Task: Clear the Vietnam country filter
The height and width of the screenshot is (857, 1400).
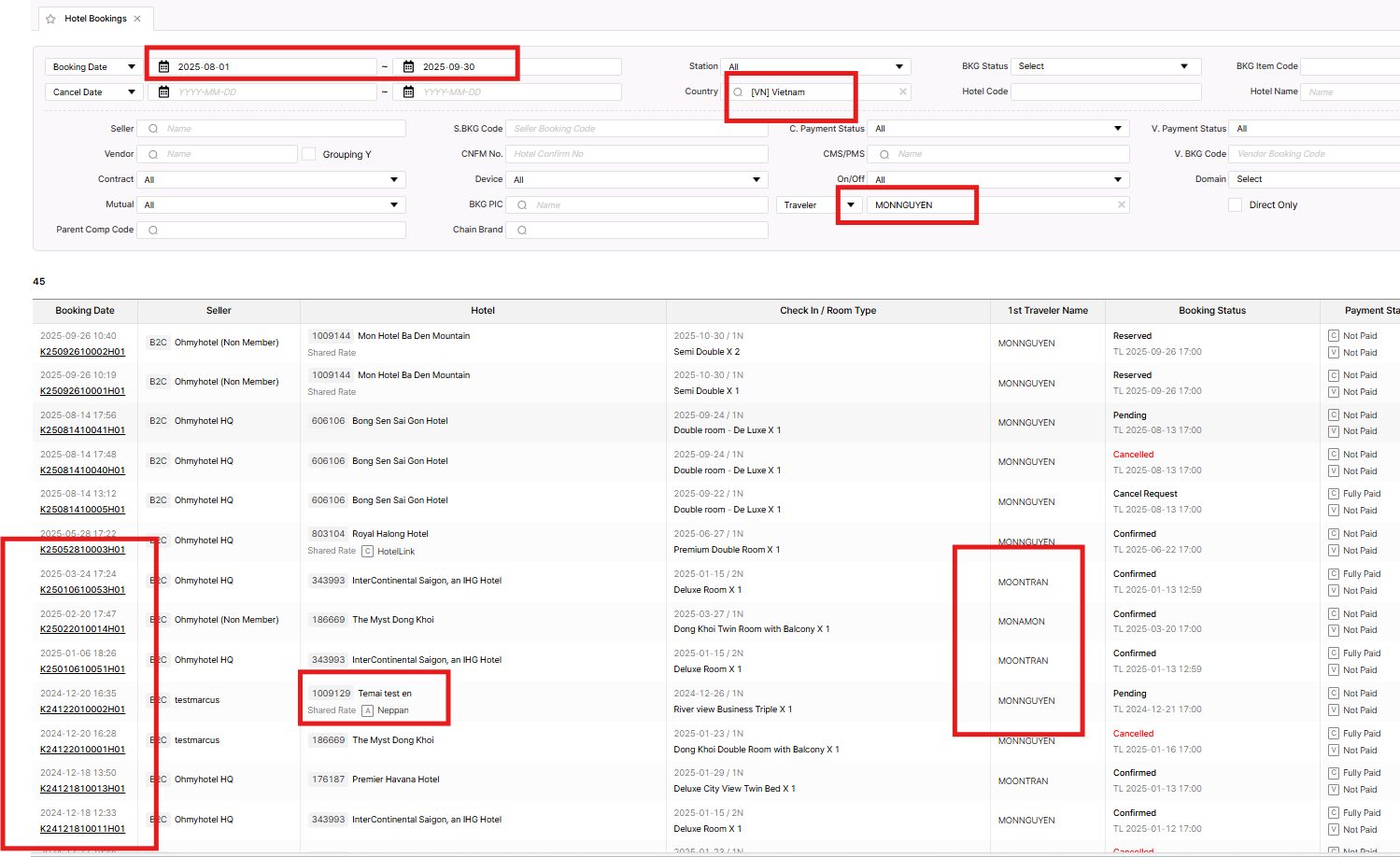Action: (902, 91)
